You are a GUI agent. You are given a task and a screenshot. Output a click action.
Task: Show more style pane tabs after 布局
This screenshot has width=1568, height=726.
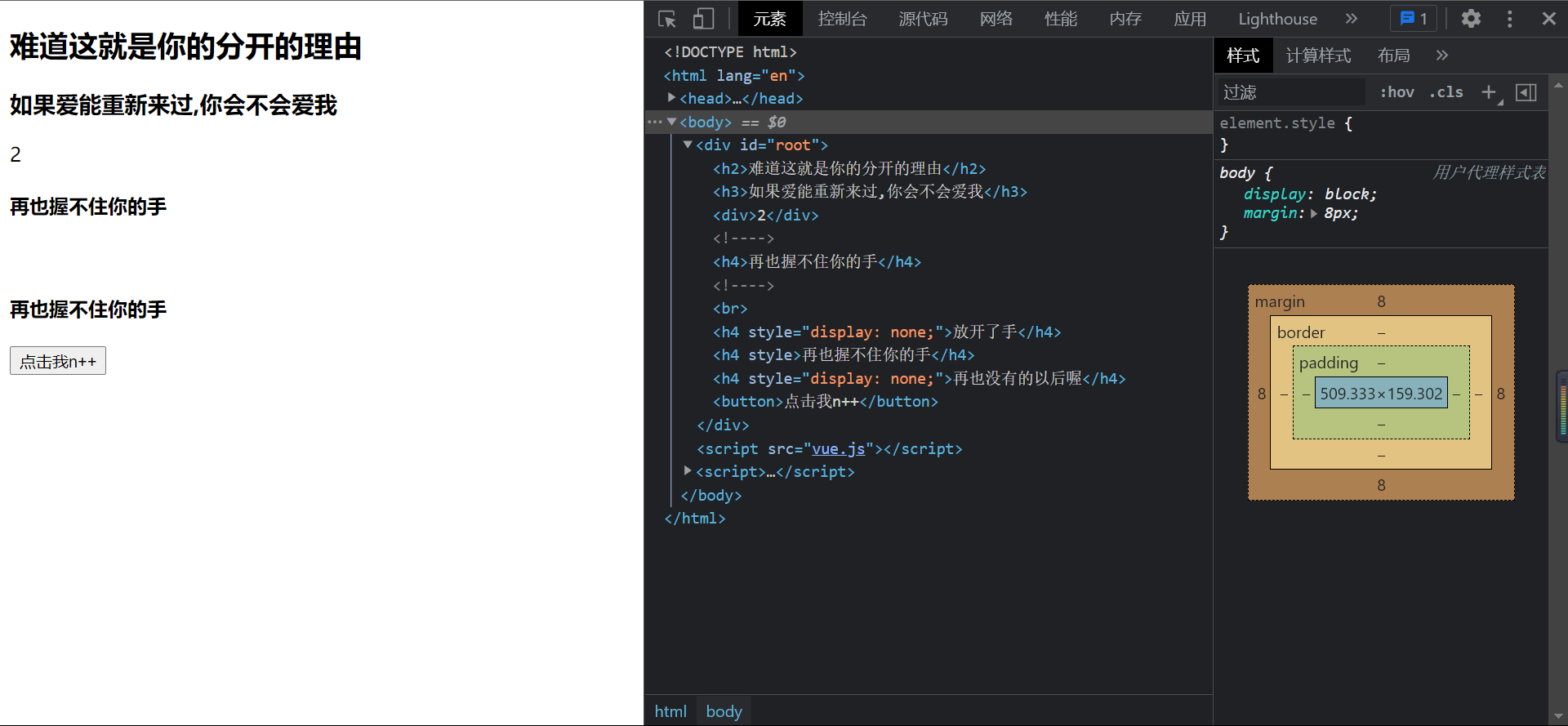(x=1442, y=56)
